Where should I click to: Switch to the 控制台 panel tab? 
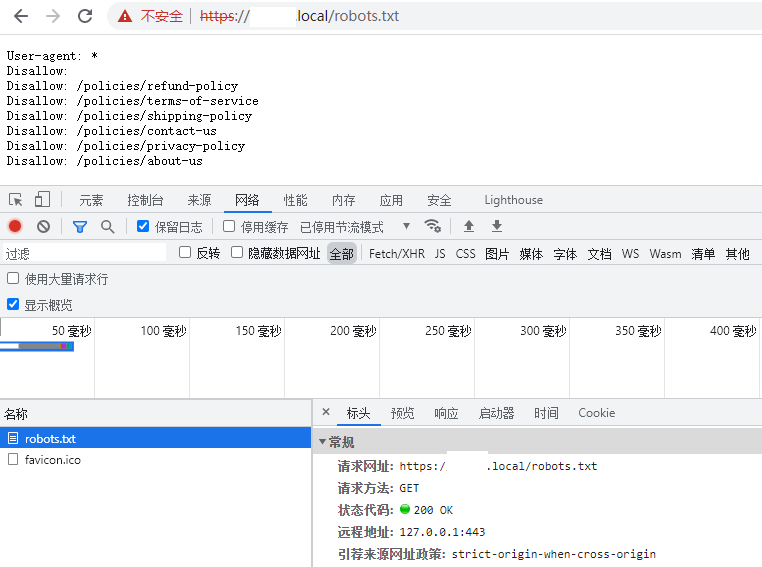(145, 200)
